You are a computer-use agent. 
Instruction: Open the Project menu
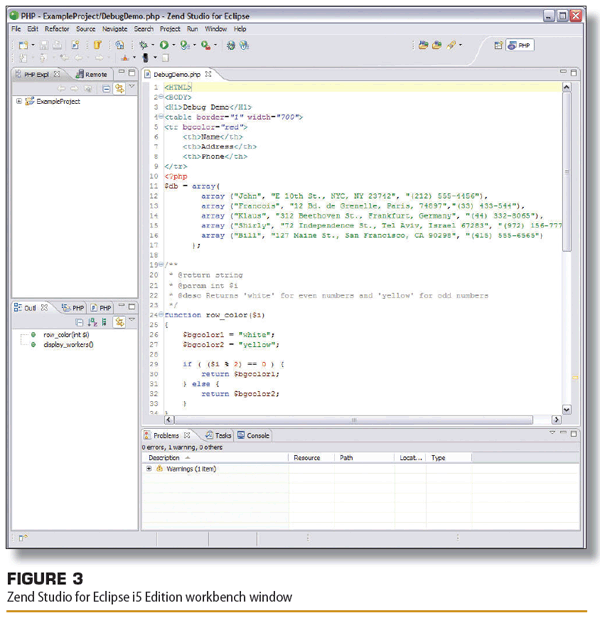click(x=170, y=29)
